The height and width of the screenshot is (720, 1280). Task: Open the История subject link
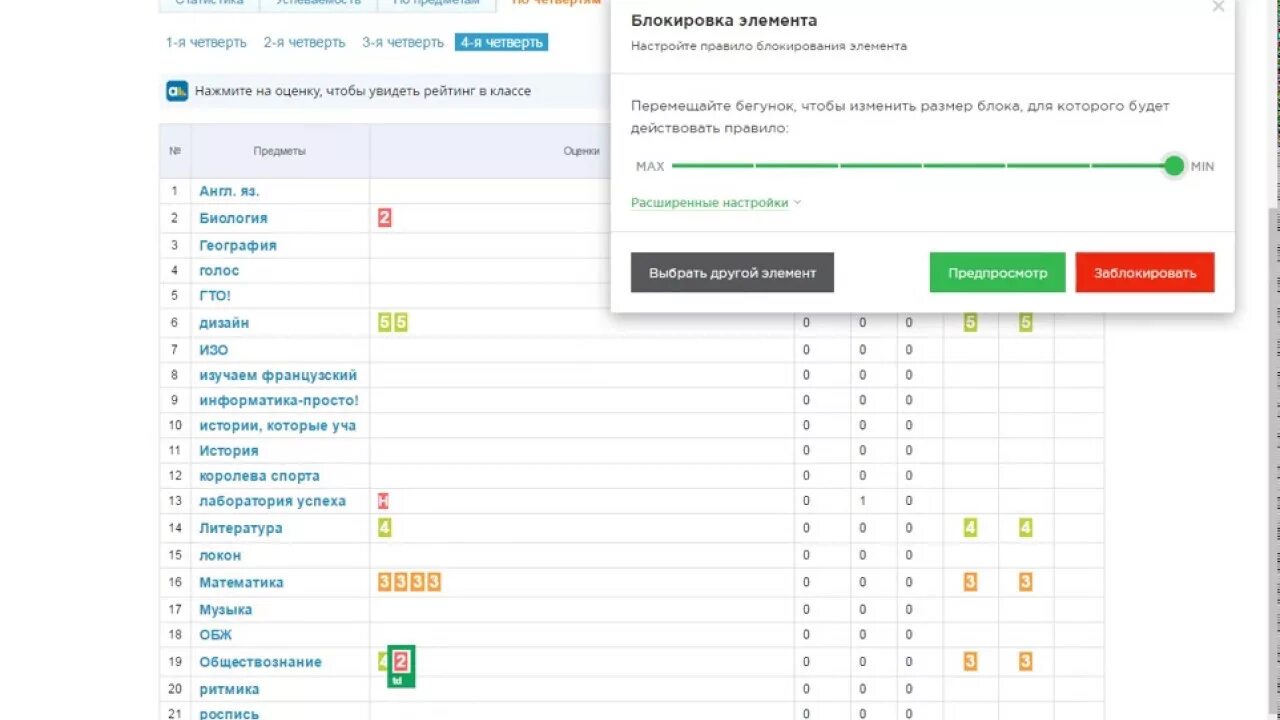click(x=228, y=451)
